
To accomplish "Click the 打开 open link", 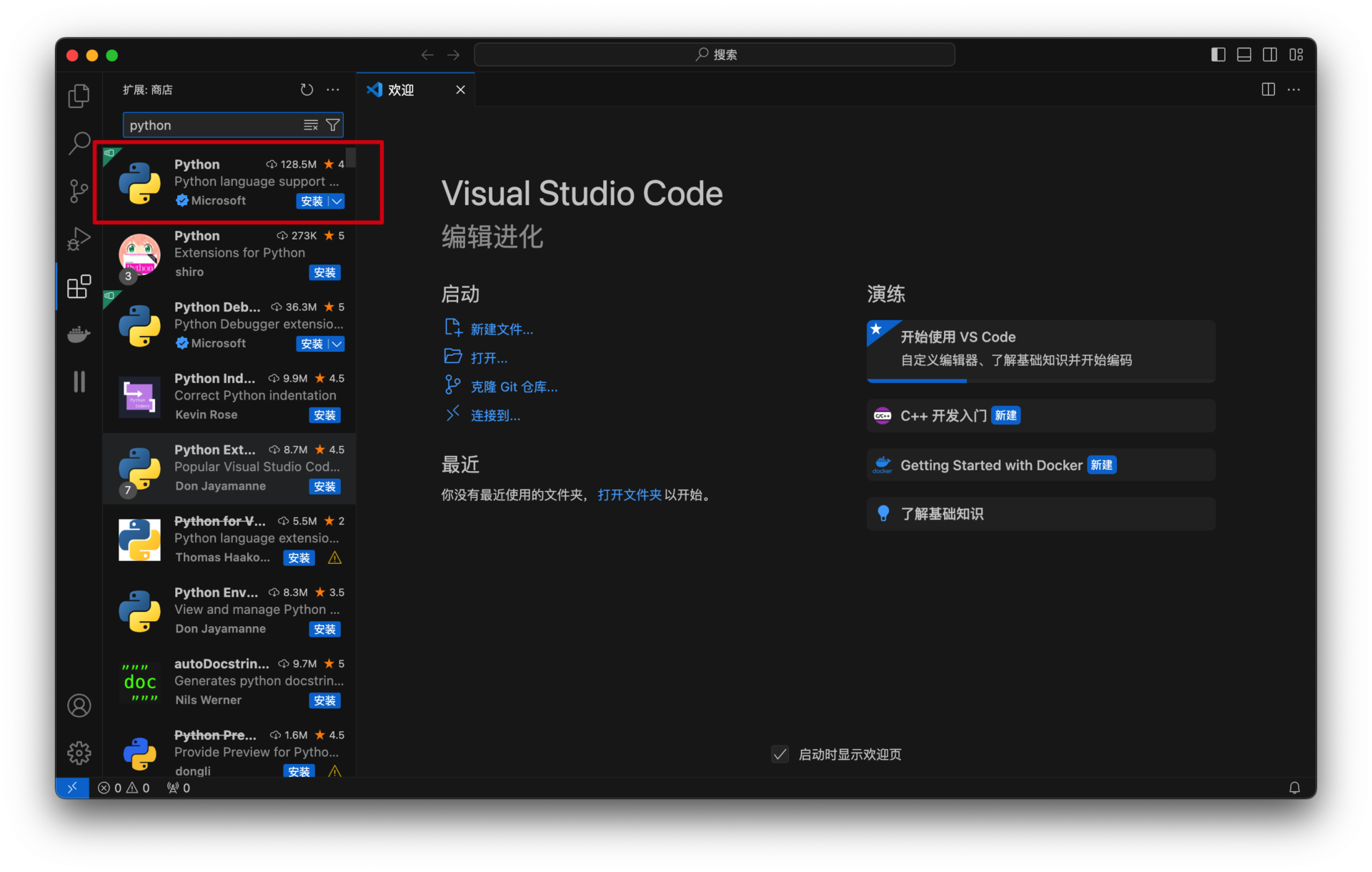I will tap(489, 358).
